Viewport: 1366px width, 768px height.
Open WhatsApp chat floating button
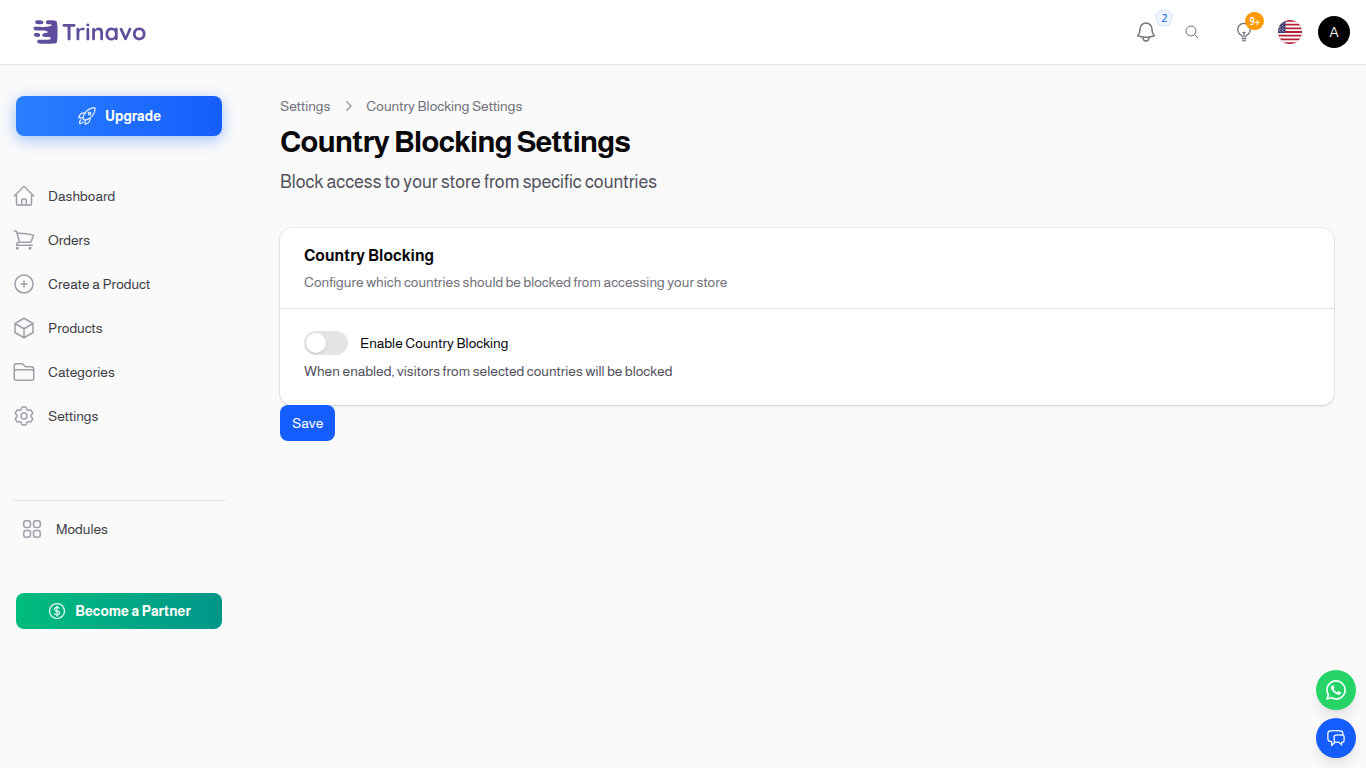pyautogui.click(x=1336, y=690)
